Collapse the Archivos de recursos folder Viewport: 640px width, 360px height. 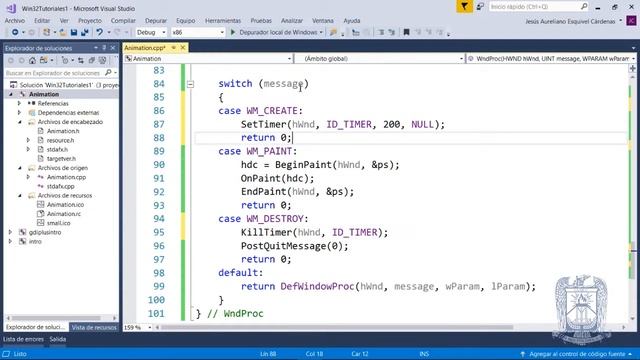coord(20,196)
